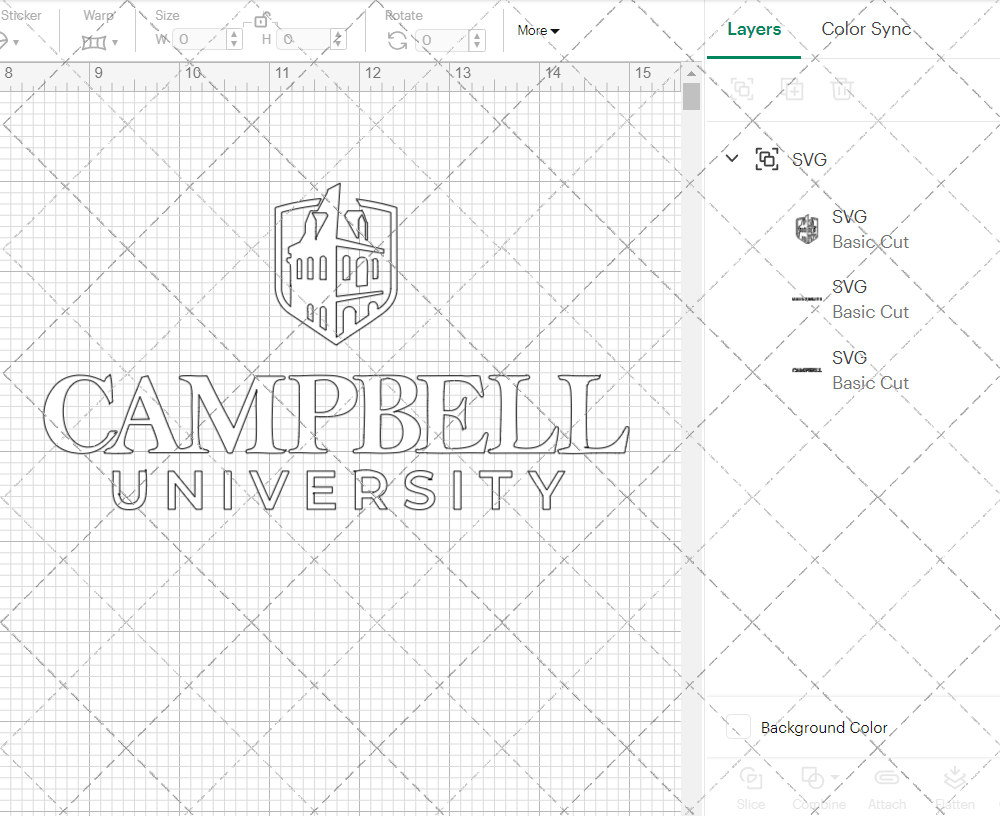Click the canvas vertical scrollbar
The image size is (1000, 816).
(x=690, y=96)
